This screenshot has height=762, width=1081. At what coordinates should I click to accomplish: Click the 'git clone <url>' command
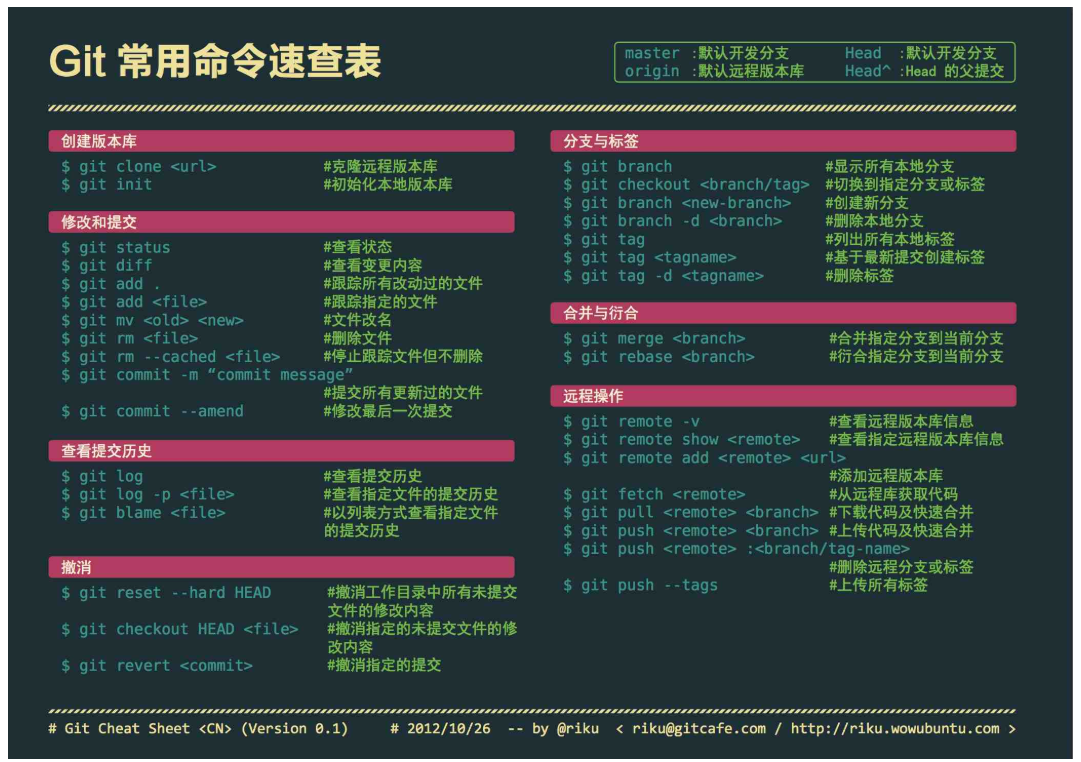coord(139,167)
